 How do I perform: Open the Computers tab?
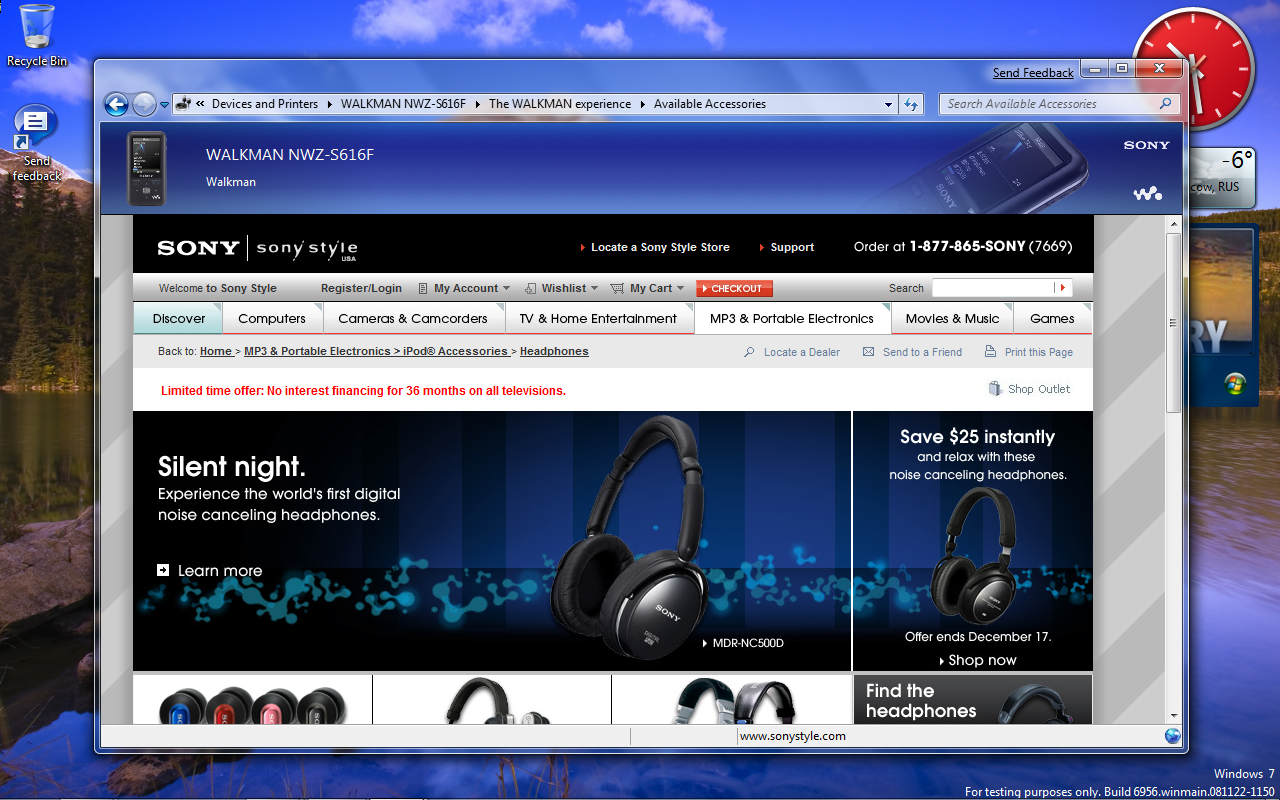pos(272,318)
